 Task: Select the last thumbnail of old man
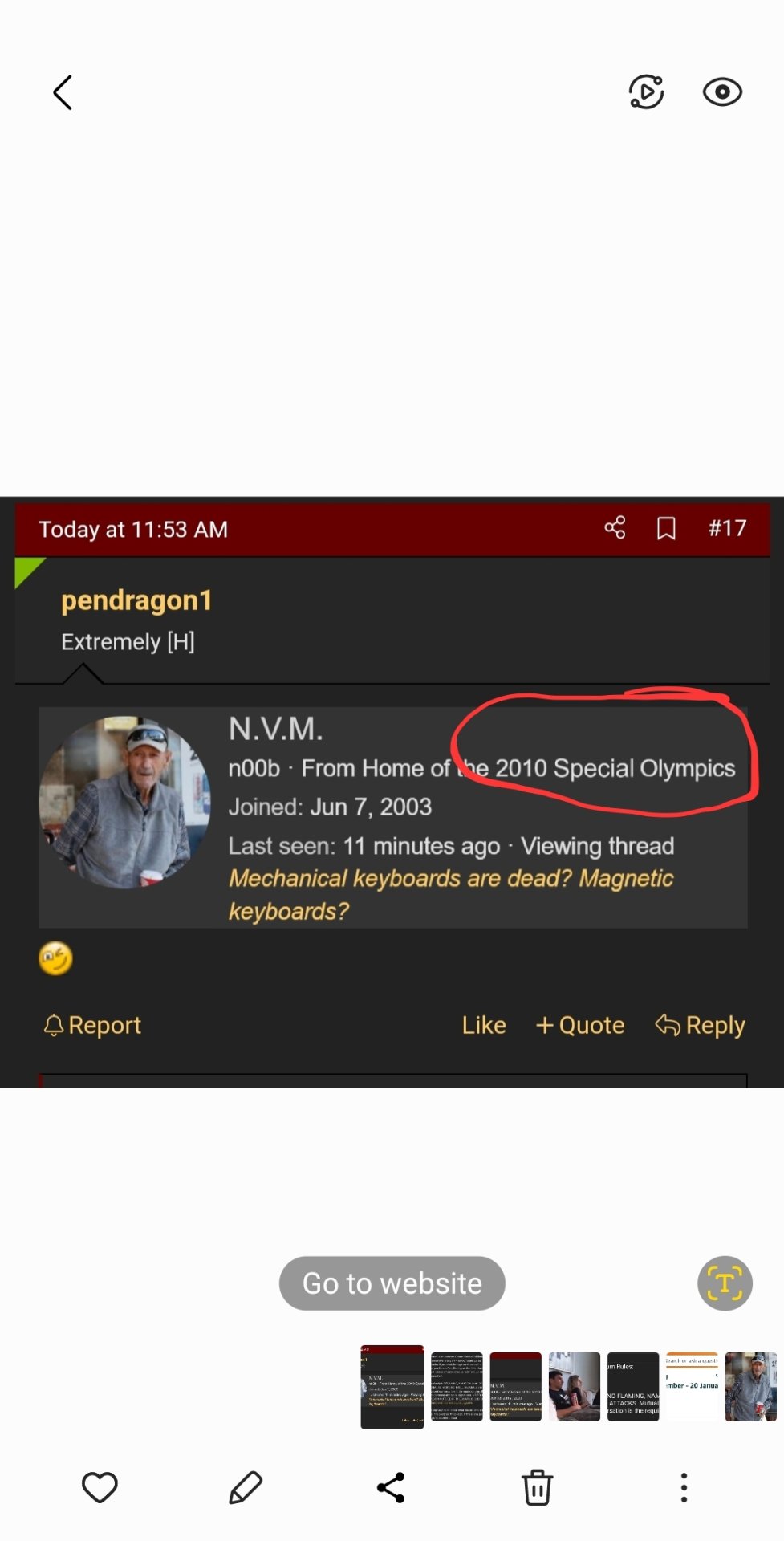coord(751,1386)
